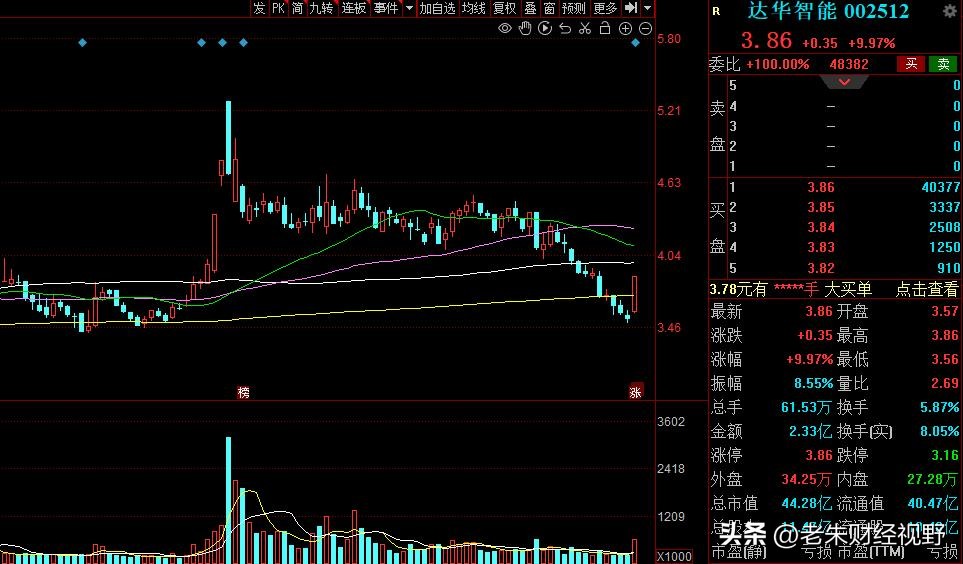Screen dimensions: 963x564
Task: Click the latest red candle at chart right
Action: click(634, 294)
